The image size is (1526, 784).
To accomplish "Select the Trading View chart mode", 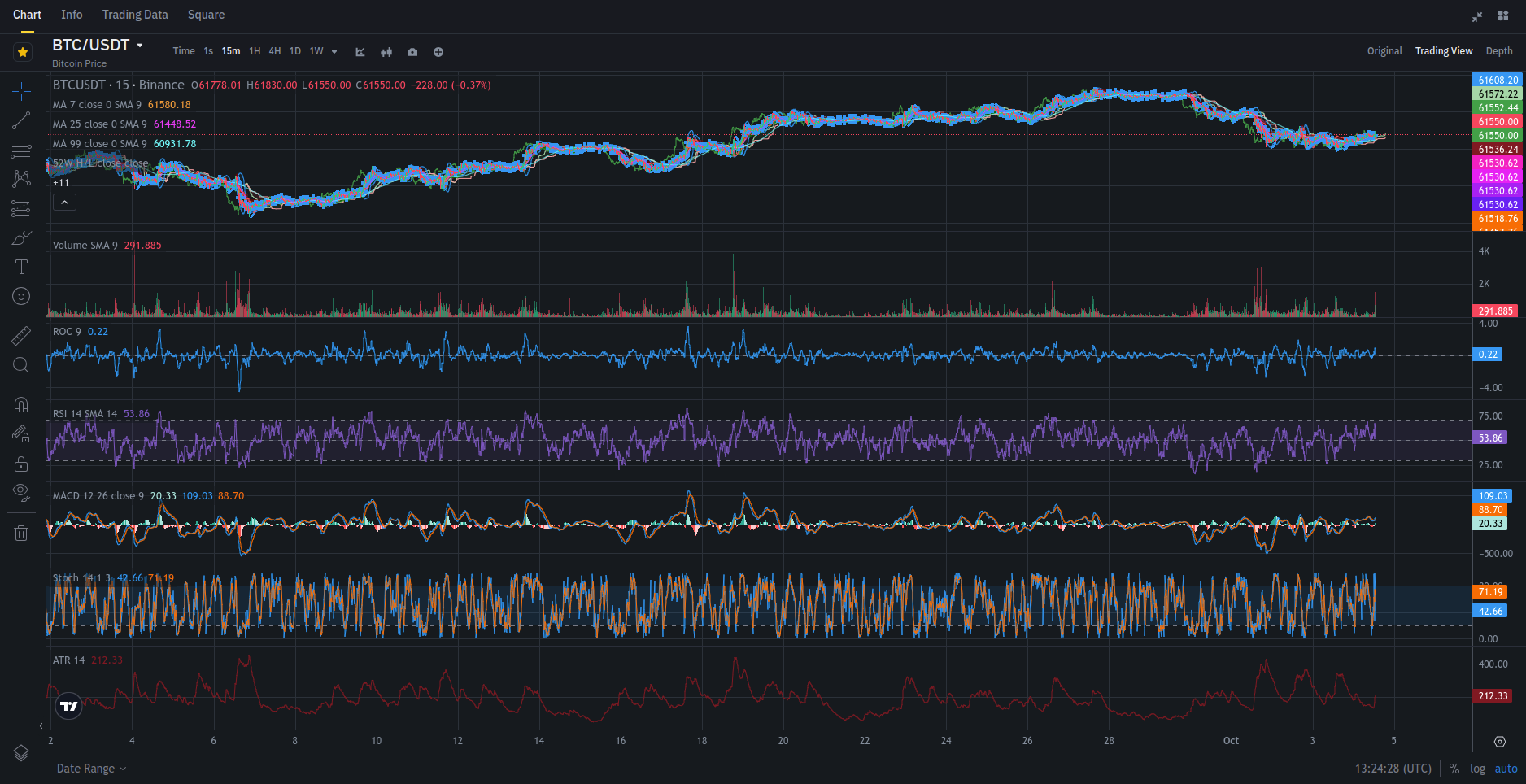I will 1444,51.
